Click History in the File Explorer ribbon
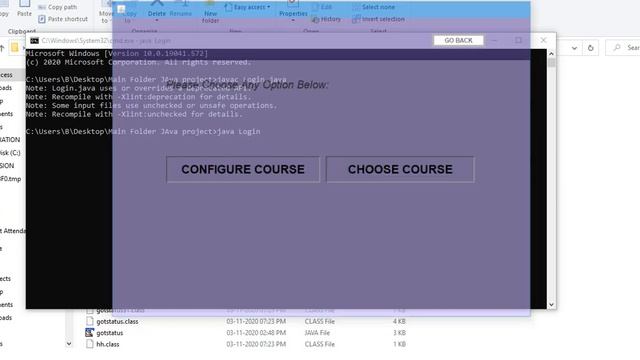Viewport: 640px width, 360px height. point(326,19)
